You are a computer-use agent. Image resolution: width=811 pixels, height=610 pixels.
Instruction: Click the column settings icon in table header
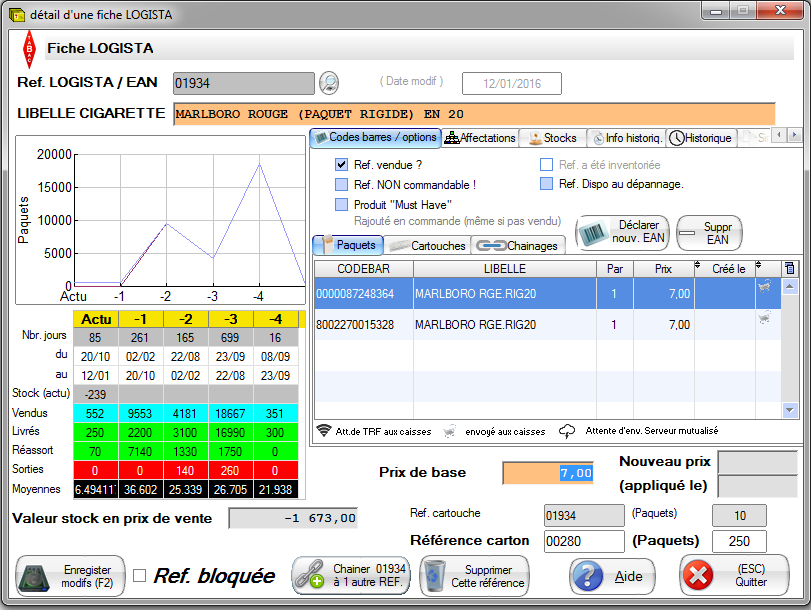790,268
